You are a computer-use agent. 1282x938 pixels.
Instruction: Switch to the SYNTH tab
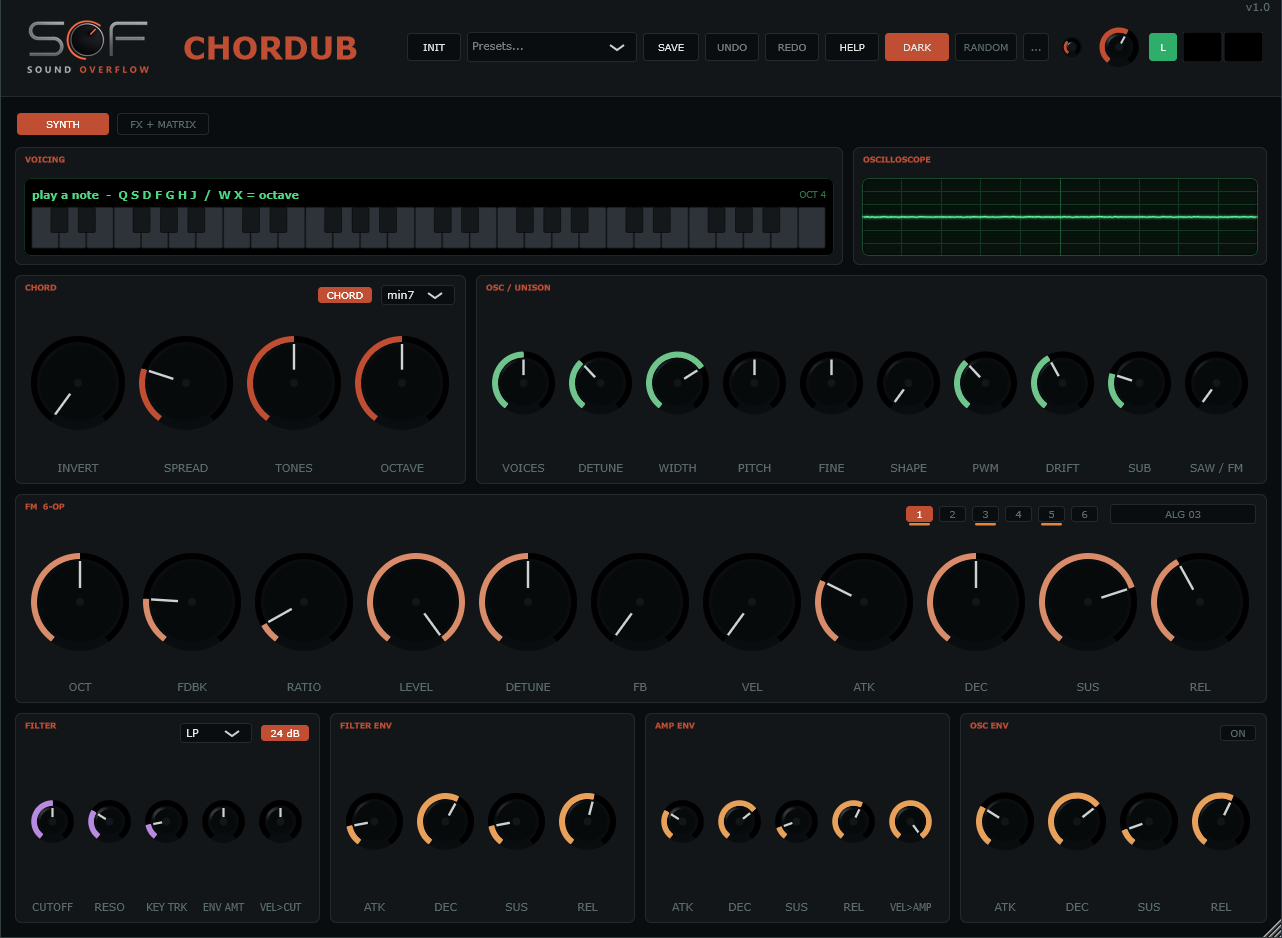click(63, 124)
